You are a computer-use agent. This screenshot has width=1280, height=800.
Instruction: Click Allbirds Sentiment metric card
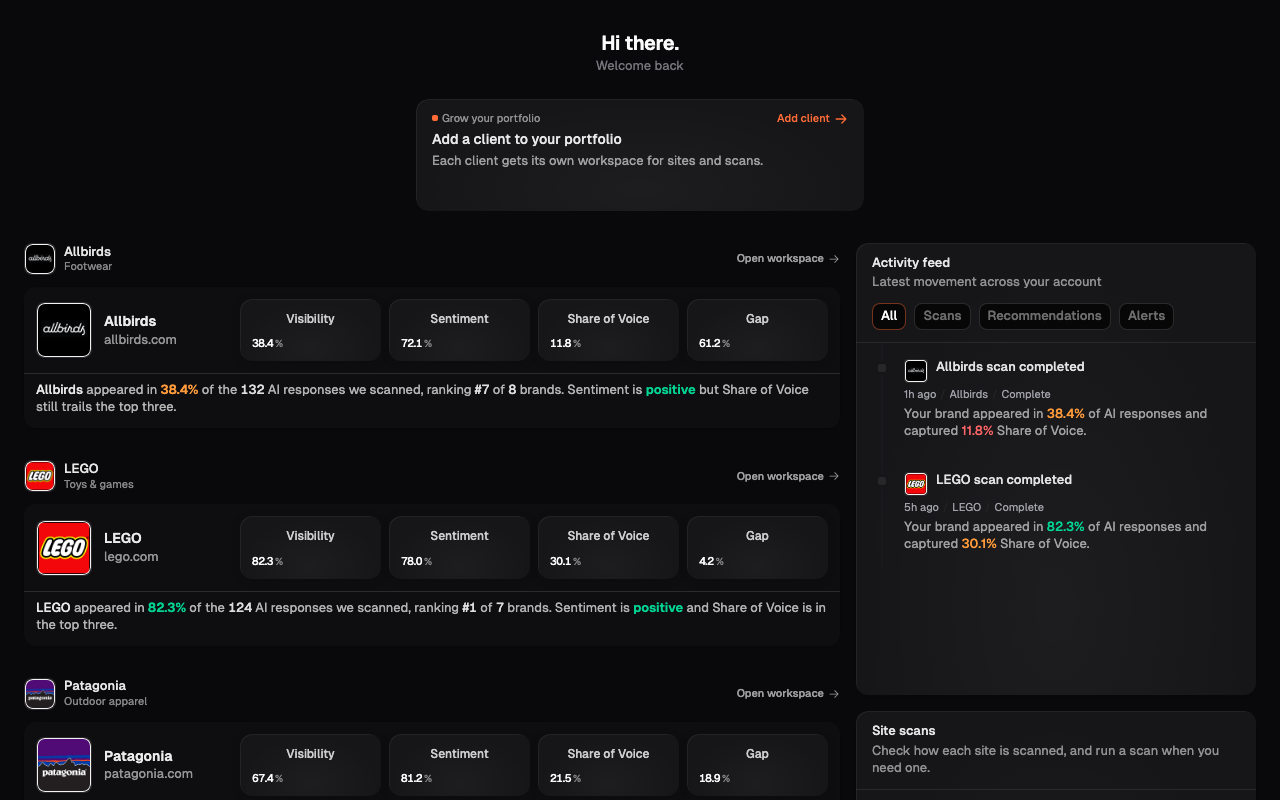click(459, 330)
